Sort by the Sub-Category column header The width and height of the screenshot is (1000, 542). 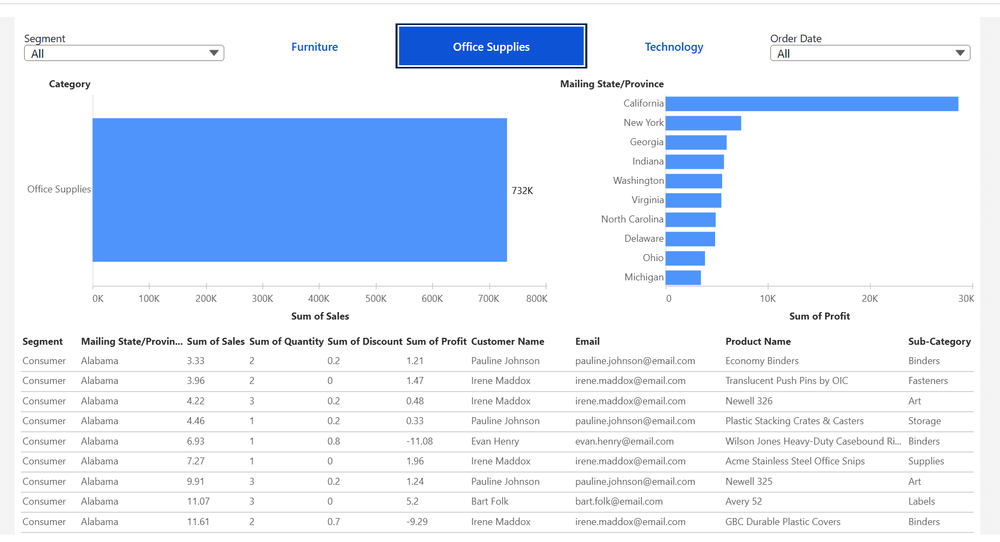pyautogui.click(x=939, y=342)
